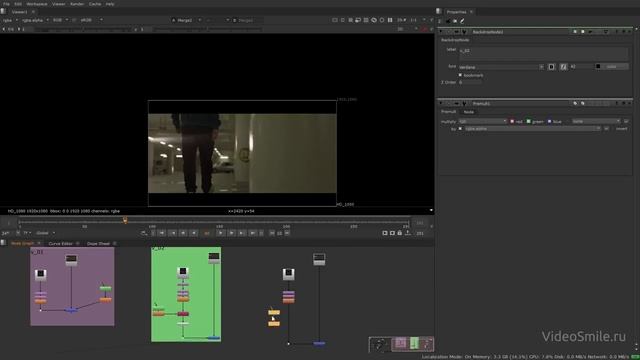The width and height of the screenshot is (640, 360).
Task: Click the export icon near timeline end
Action: (x=407, y=233)
